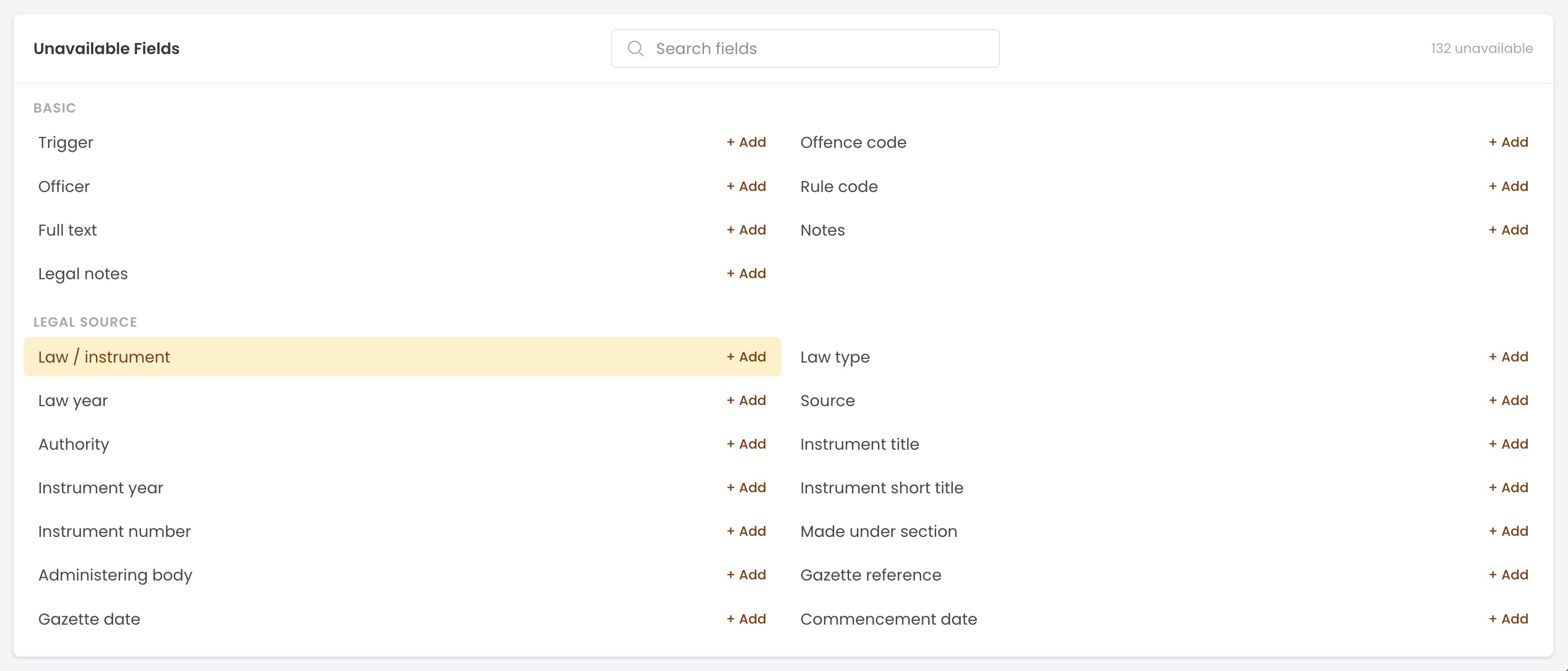Screen dimensions: 1568x671
Task: Select the 'Instrument title' field label
Action: [860, 444]
